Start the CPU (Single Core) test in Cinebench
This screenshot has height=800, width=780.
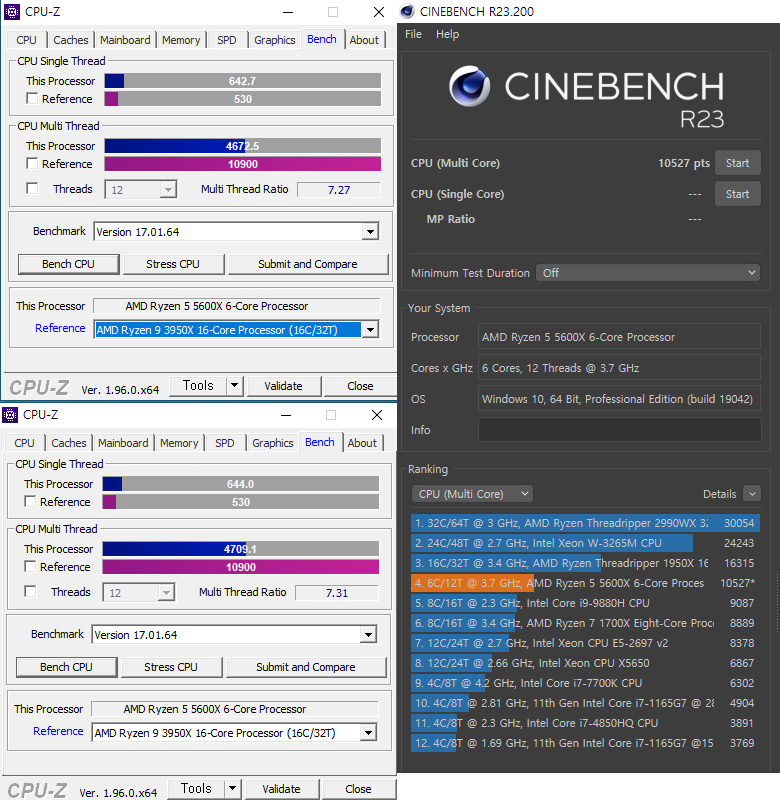point(738,194)
